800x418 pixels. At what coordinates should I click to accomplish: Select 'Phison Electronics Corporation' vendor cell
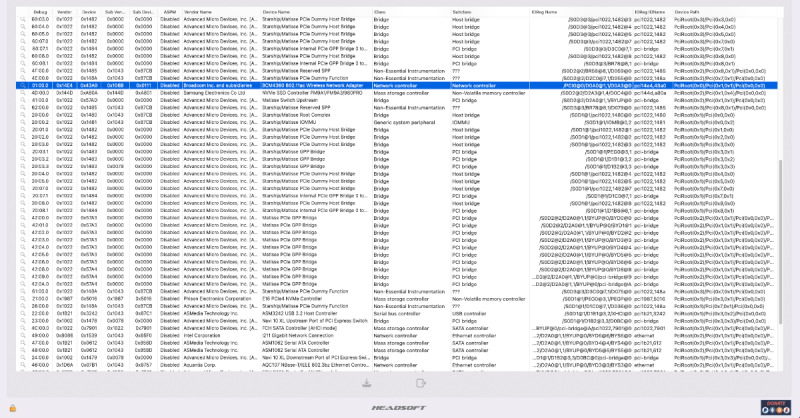click(217, 299)
